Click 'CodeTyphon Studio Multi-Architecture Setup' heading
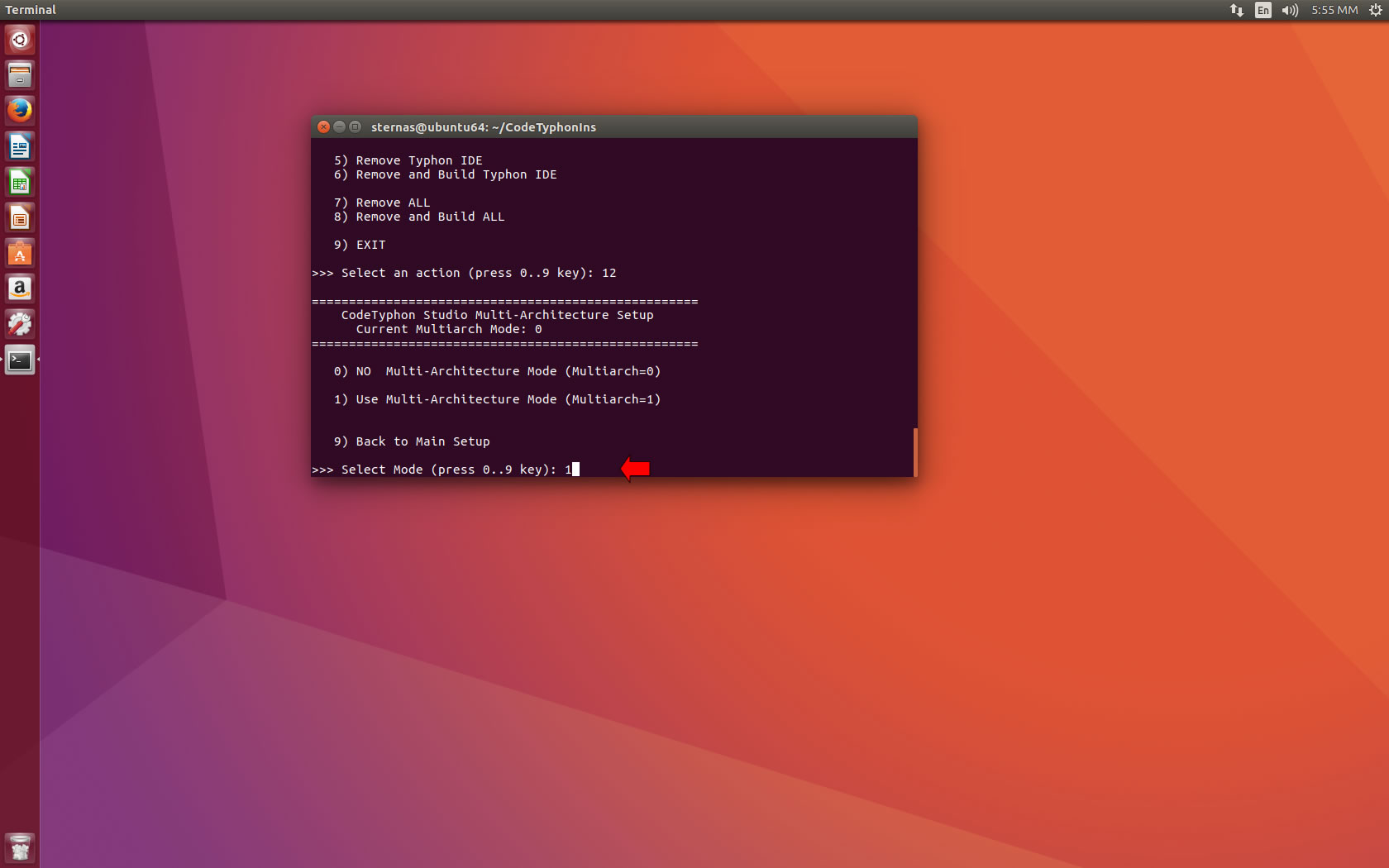1389x868 pixels. pos(497,315)
